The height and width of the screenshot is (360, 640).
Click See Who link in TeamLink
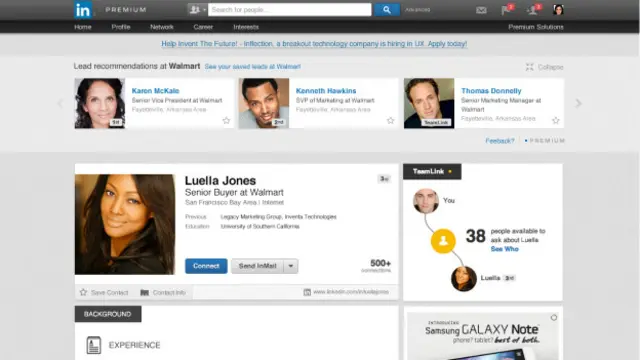pos(504,249)
